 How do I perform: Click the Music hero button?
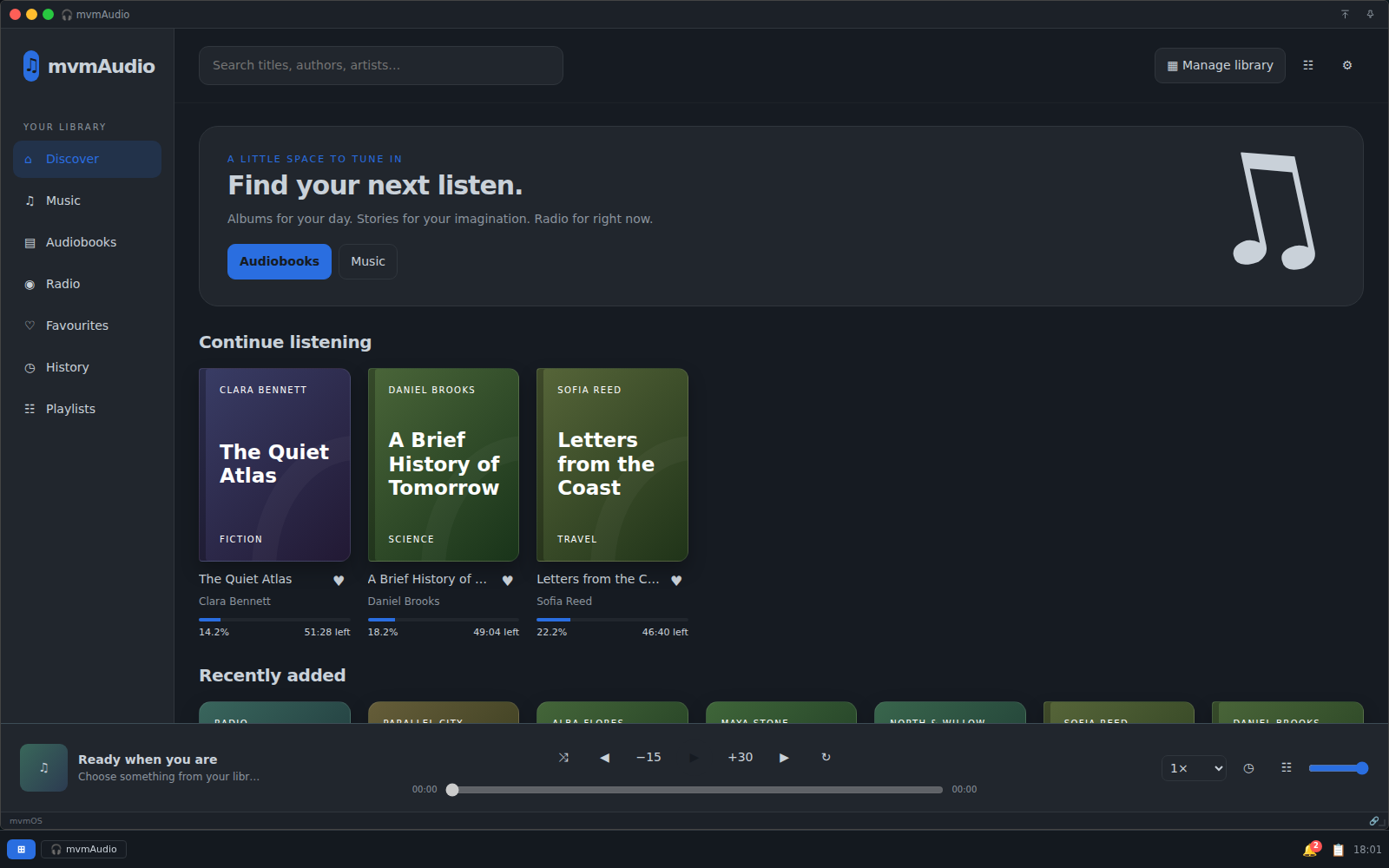pos(368,262)
